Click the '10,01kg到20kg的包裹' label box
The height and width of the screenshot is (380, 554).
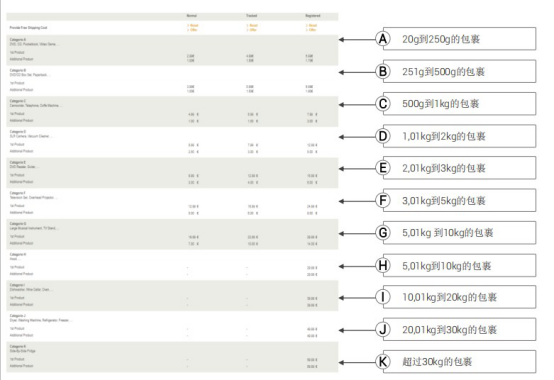pos(459,297)
